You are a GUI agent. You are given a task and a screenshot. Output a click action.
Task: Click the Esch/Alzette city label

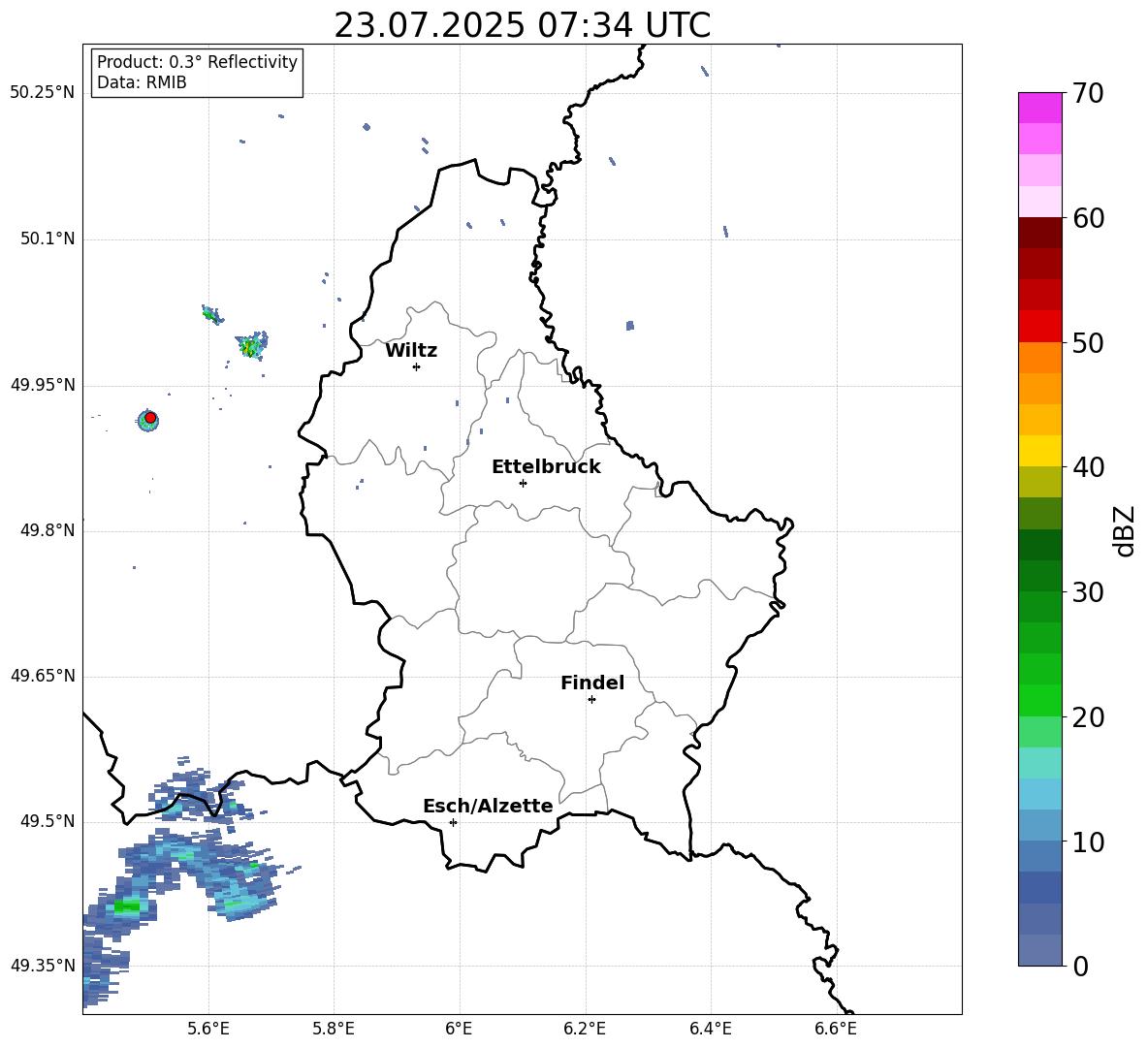pyautogui.click(x=488, y=806)
